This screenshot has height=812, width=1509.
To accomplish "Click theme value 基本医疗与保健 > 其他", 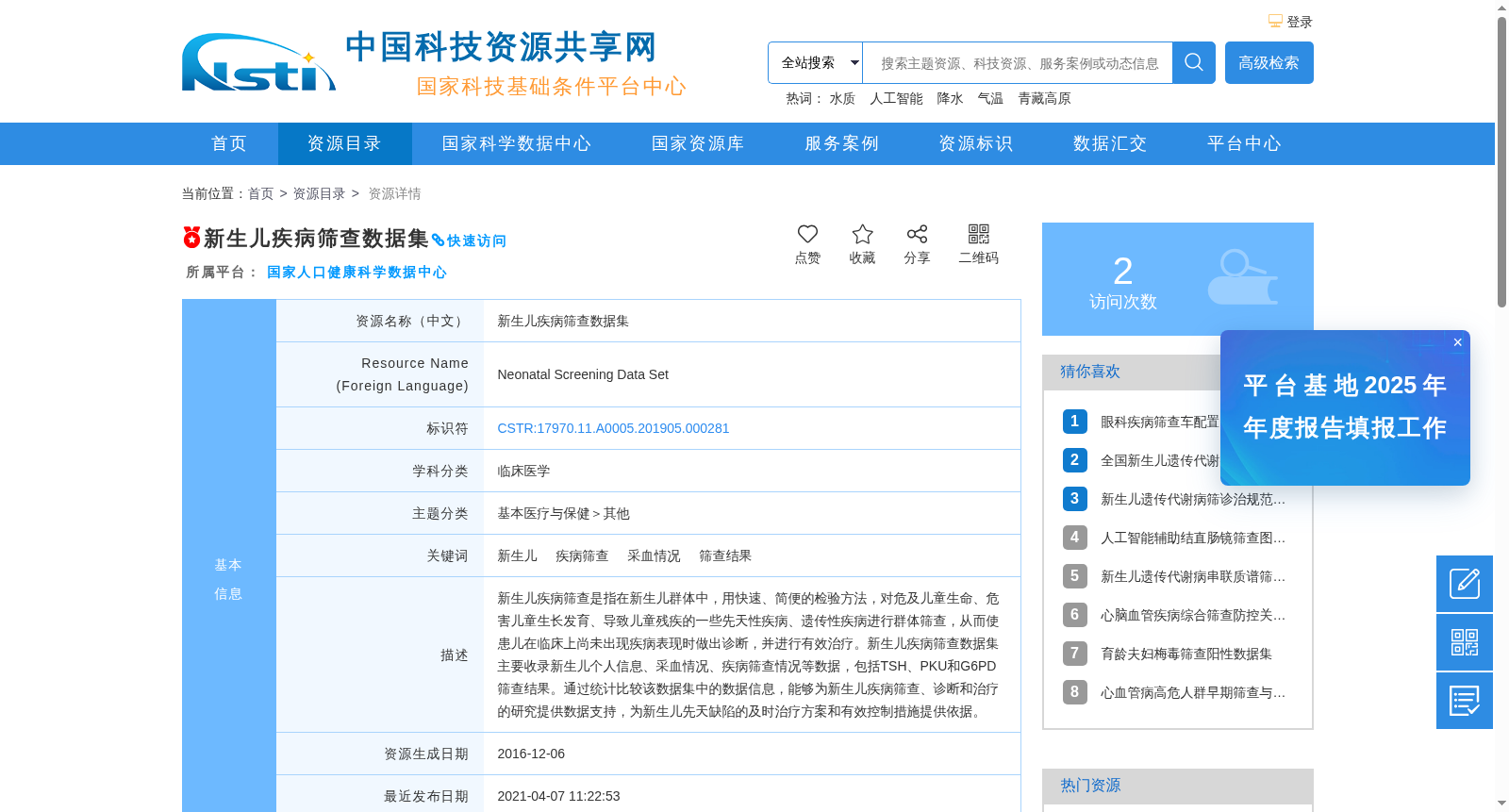I will [563, 513].
